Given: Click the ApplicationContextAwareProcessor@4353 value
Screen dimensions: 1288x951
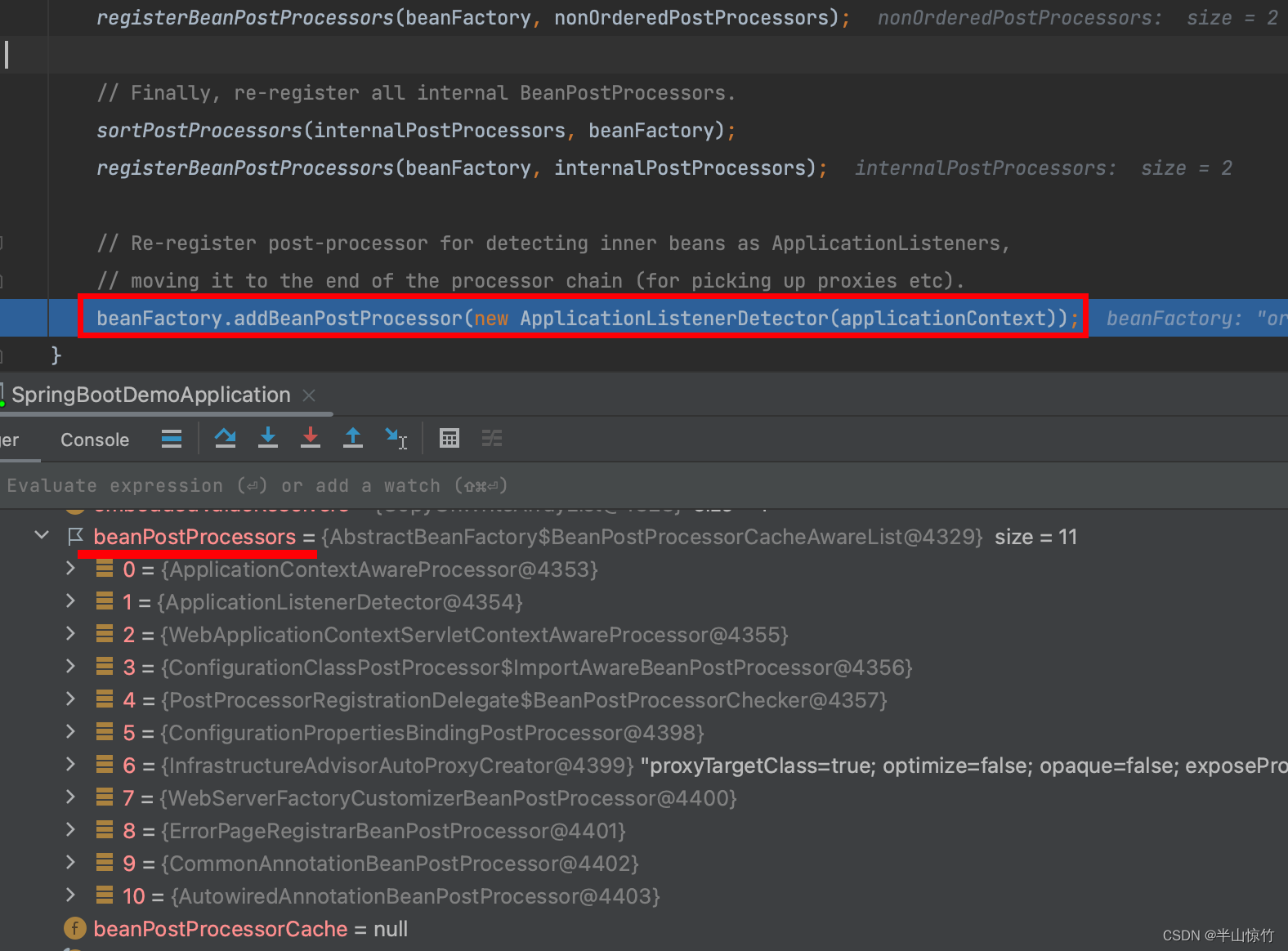Looking at the screenshot, I should (379, 569).
